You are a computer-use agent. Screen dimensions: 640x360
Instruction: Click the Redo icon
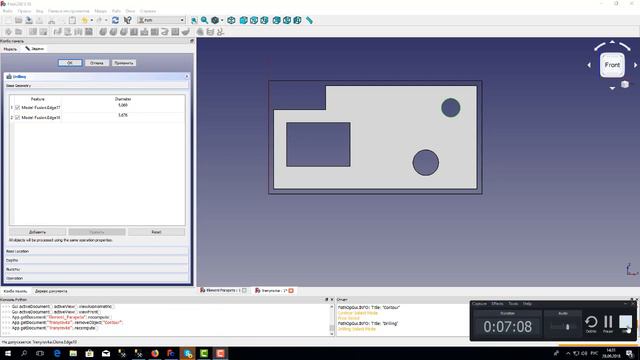pos(99,20)
